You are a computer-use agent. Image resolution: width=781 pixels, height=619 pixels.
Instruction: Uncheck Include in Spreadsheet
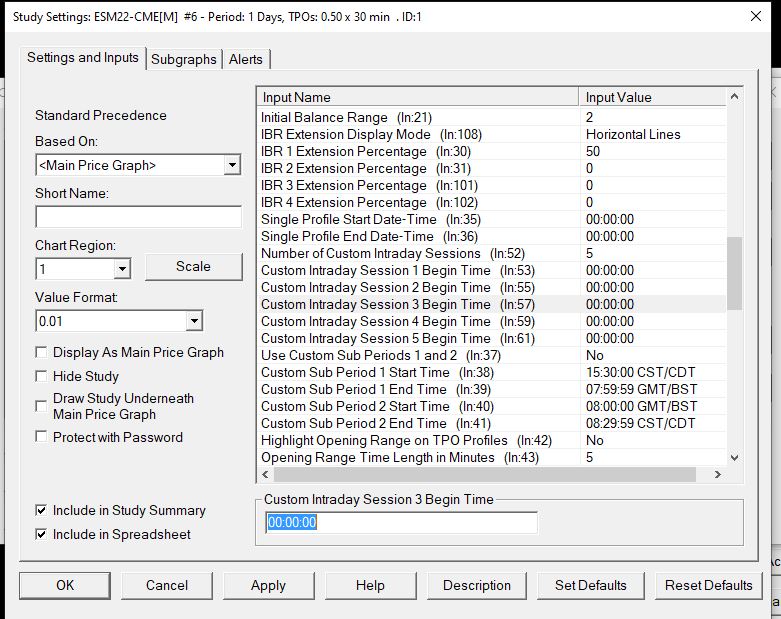41,534
